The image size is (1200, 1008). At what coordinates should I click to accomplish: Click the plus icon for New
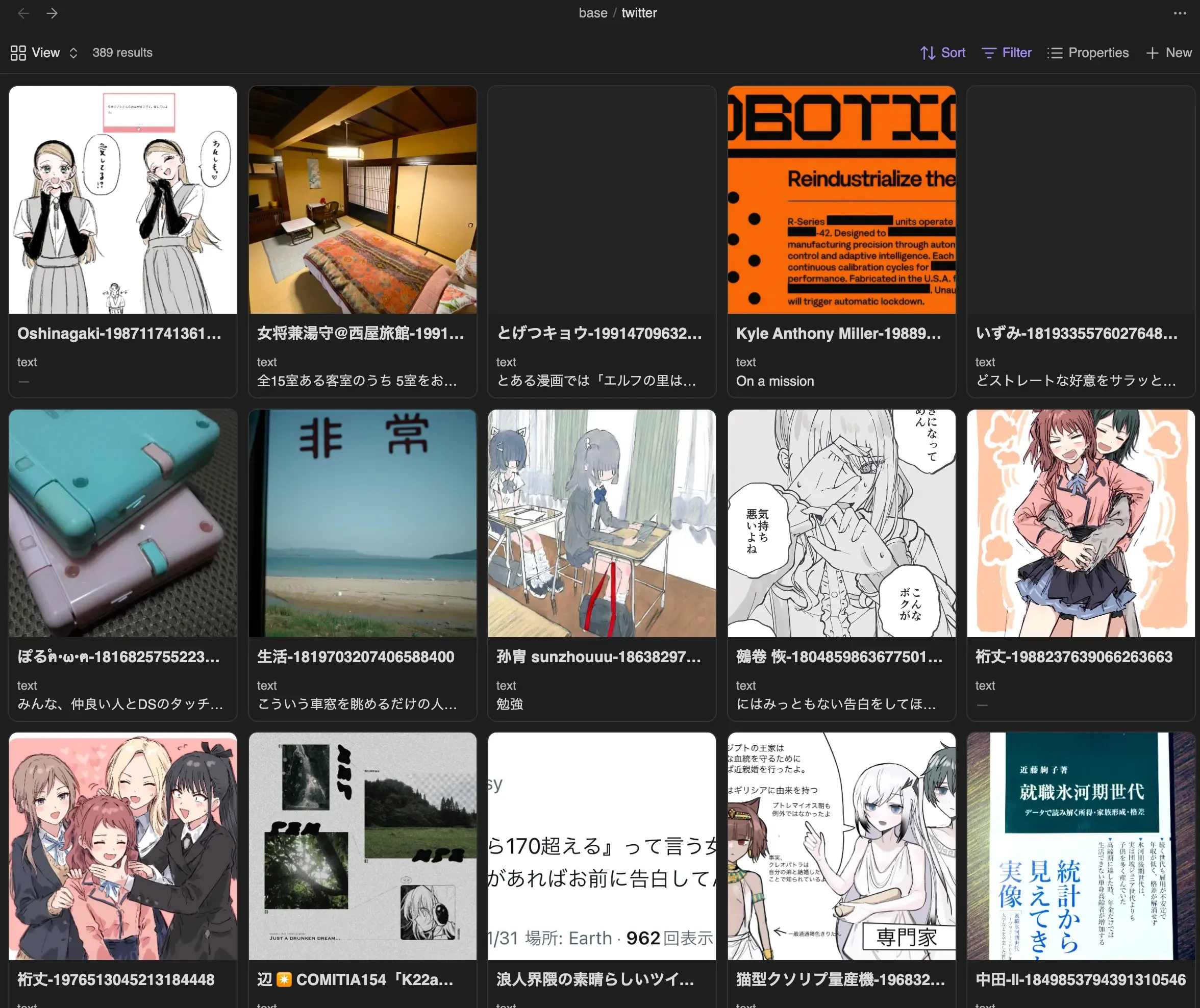[x=1152, y=53]
